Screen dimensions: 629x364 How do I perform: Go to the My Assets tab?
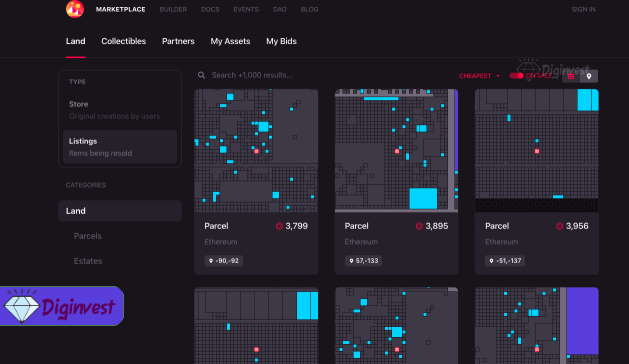pyautogui.click(x=230, y=41)
